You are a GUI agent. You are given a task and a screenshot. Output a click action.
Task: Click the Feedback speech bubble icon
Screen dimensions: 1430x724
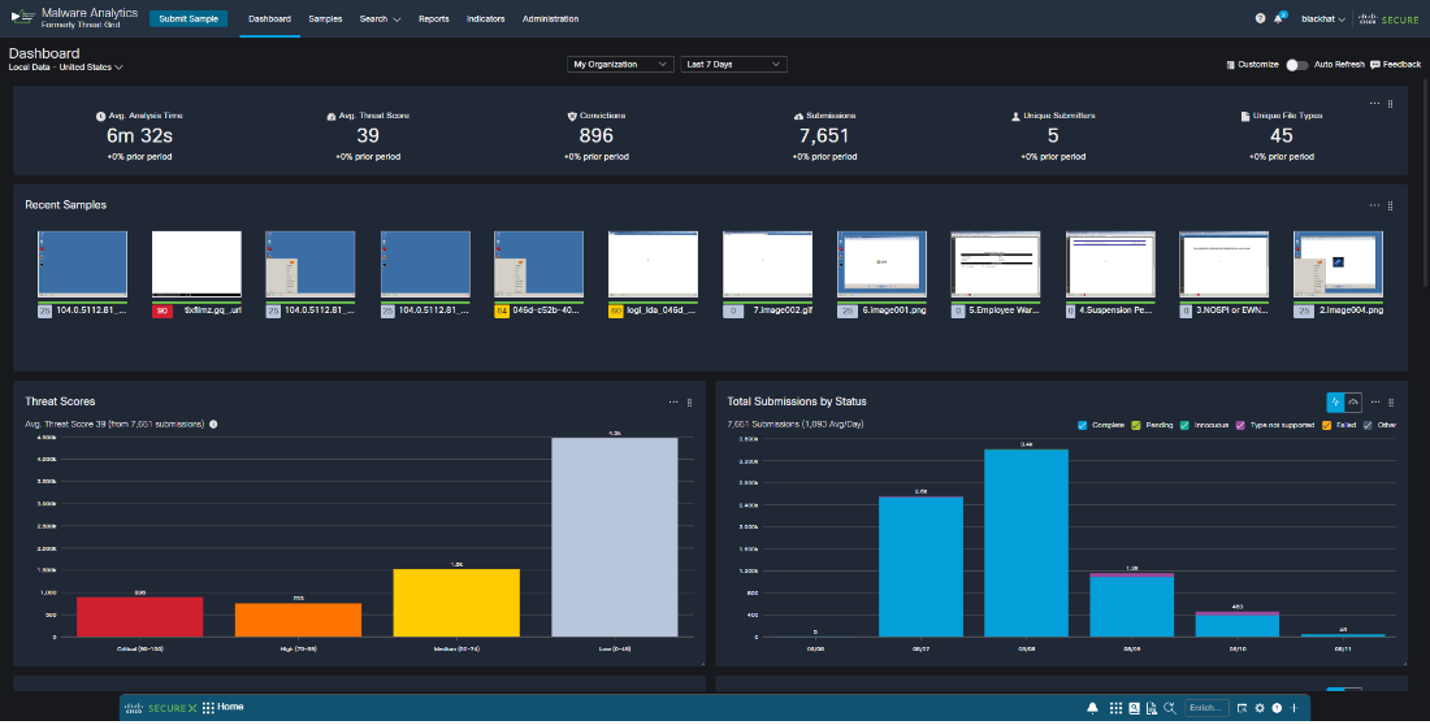point(1375,65)
